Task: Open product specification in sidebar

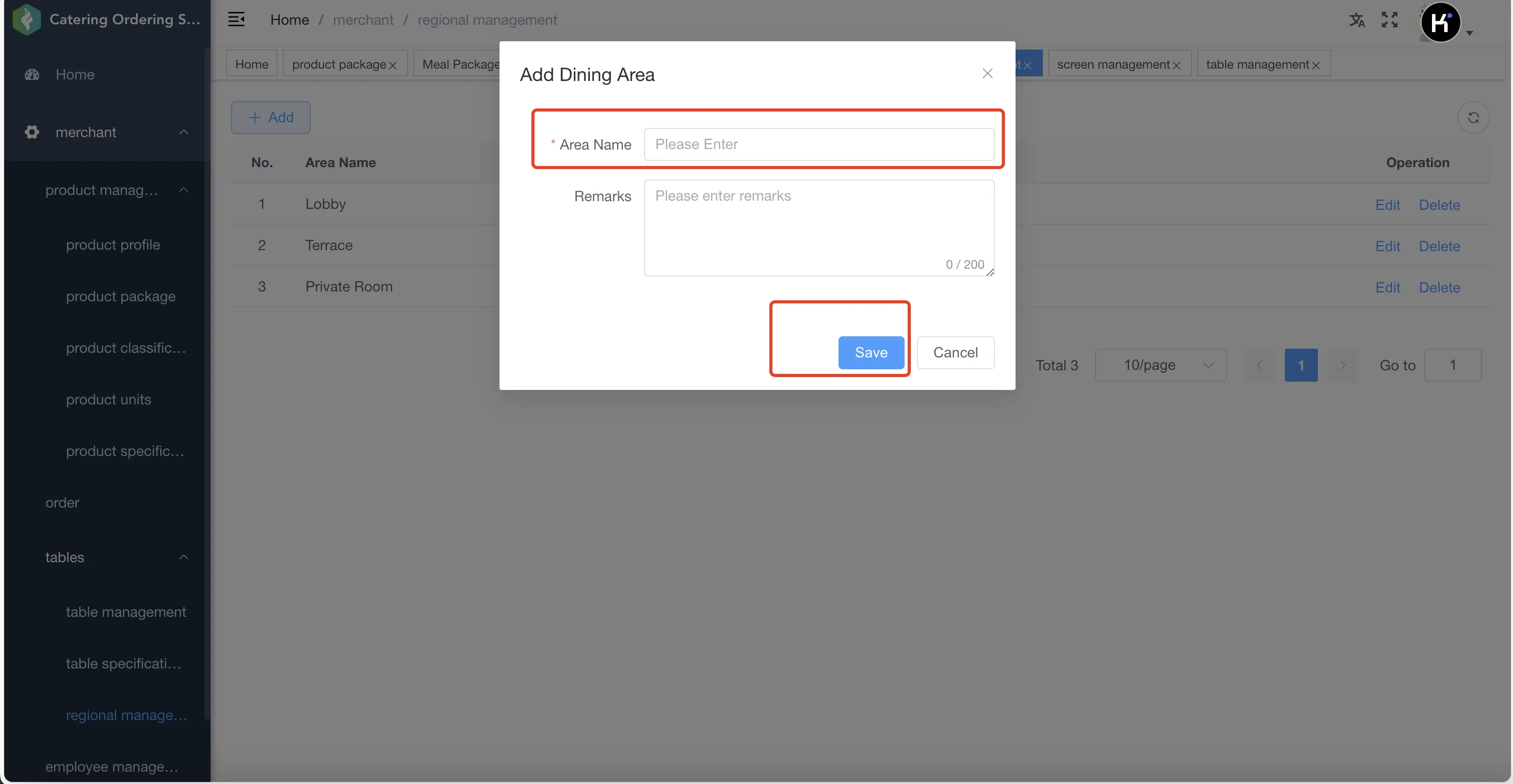Action: (x=125, y=452)
